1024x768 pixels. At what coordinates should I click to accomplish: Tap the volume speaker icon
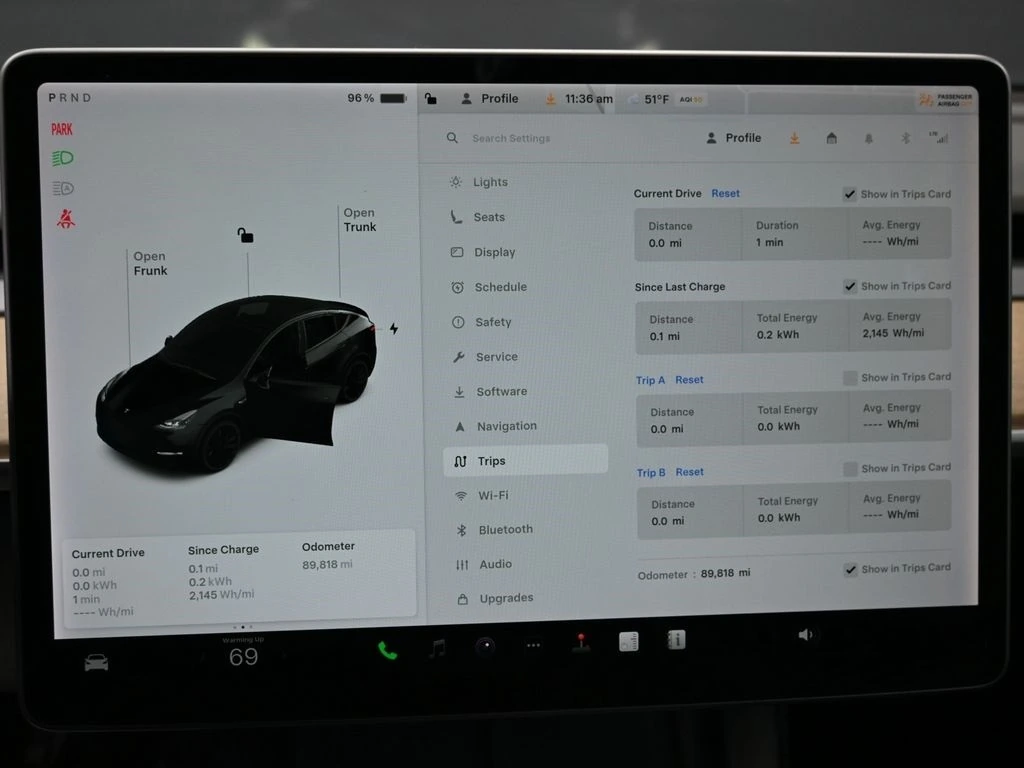click(806, 635)
